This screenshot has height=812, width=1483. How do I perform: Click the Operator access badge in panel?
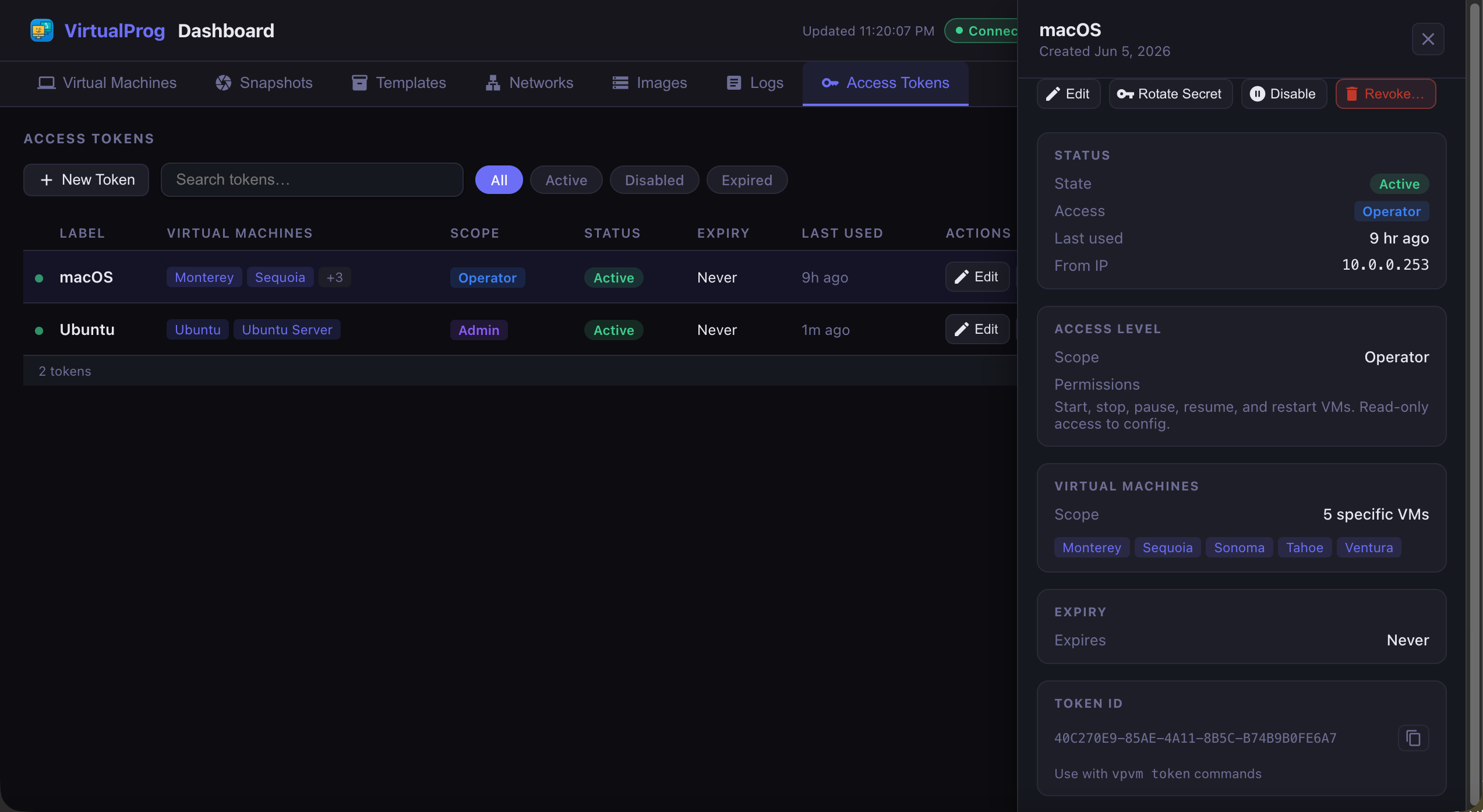(x=1392, y=211)
